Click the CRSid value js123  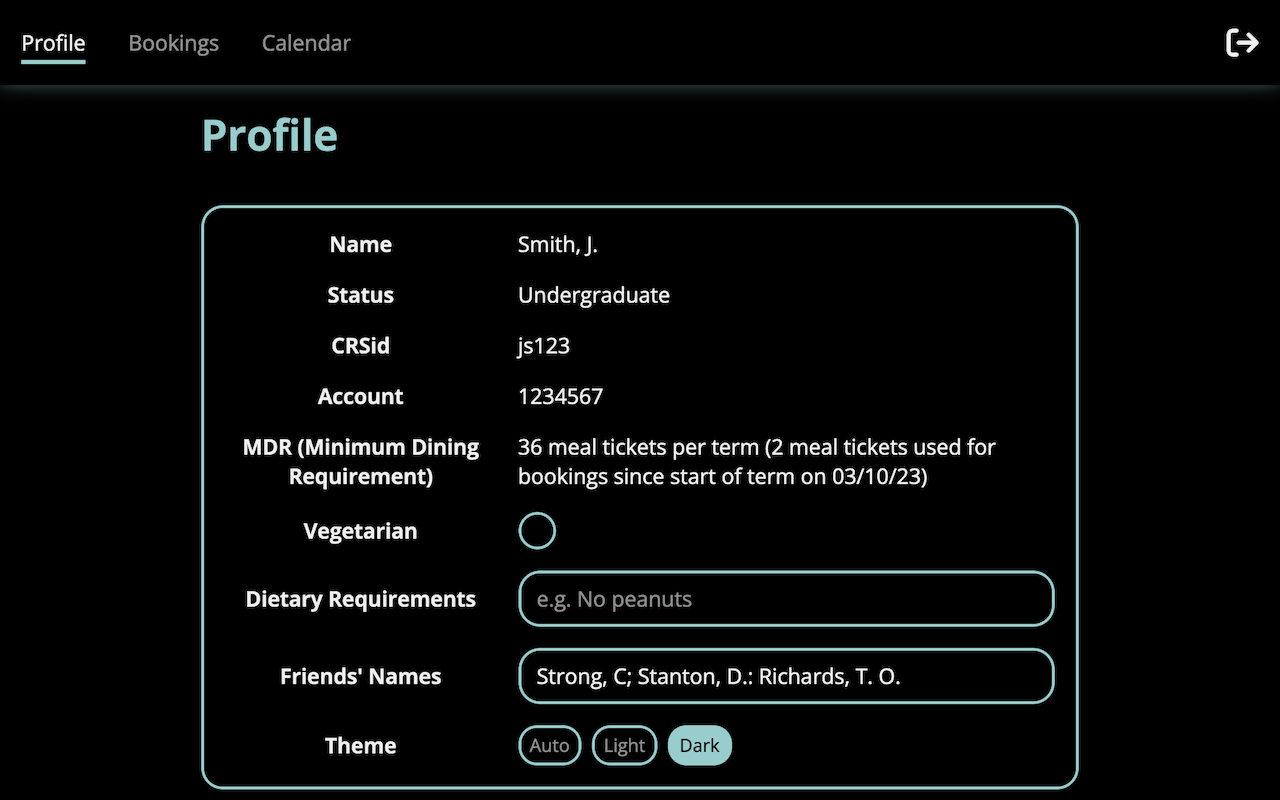[x=544, y=346]
